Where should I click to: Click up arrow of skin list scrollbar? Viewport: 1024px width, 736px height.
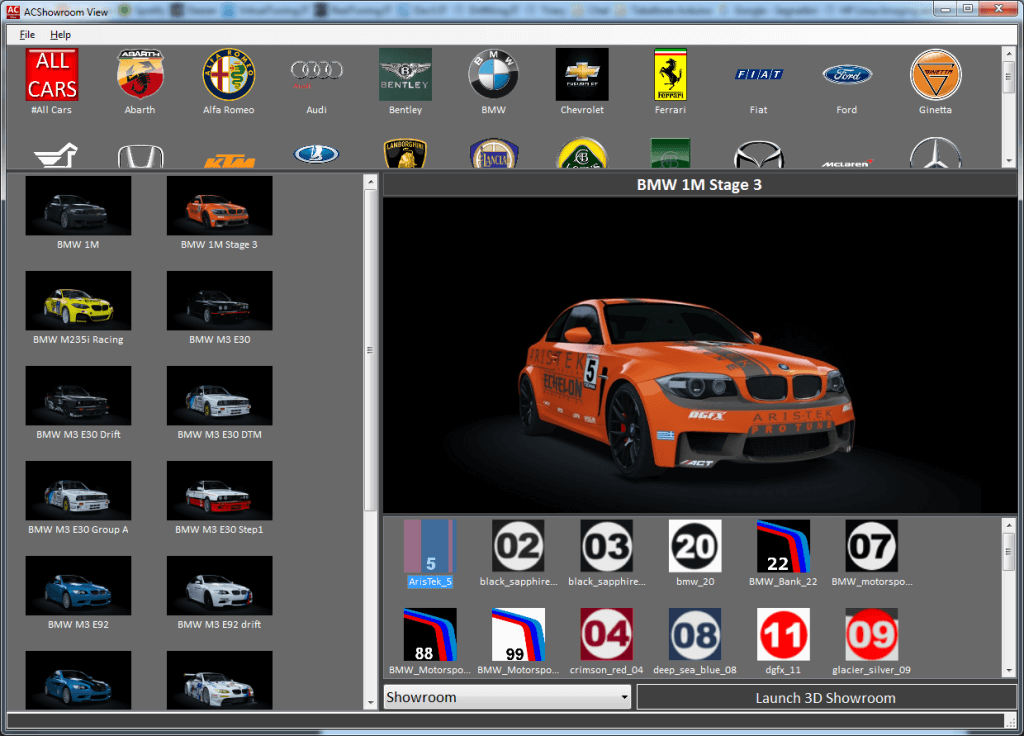click(x=1009, y=524)
